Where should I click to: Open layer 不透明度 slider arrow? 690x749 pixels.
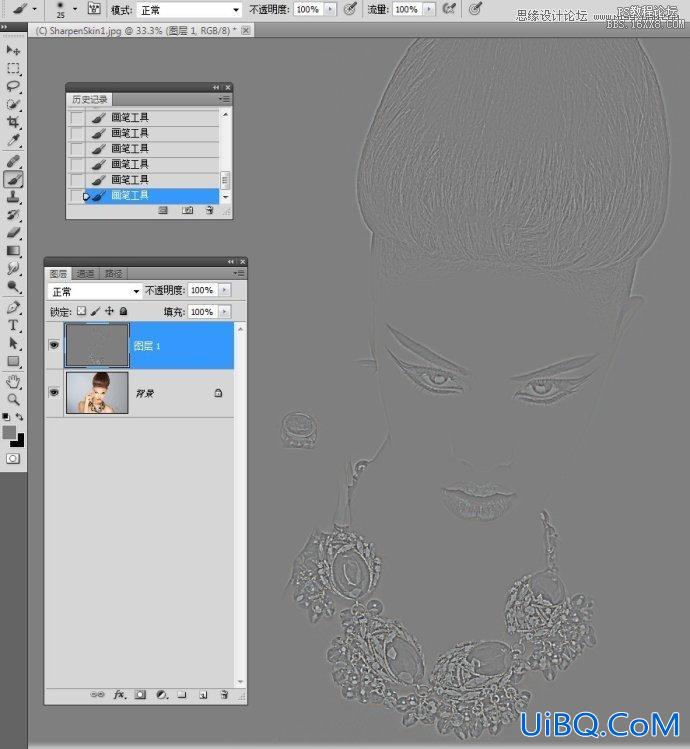point(224,290)
